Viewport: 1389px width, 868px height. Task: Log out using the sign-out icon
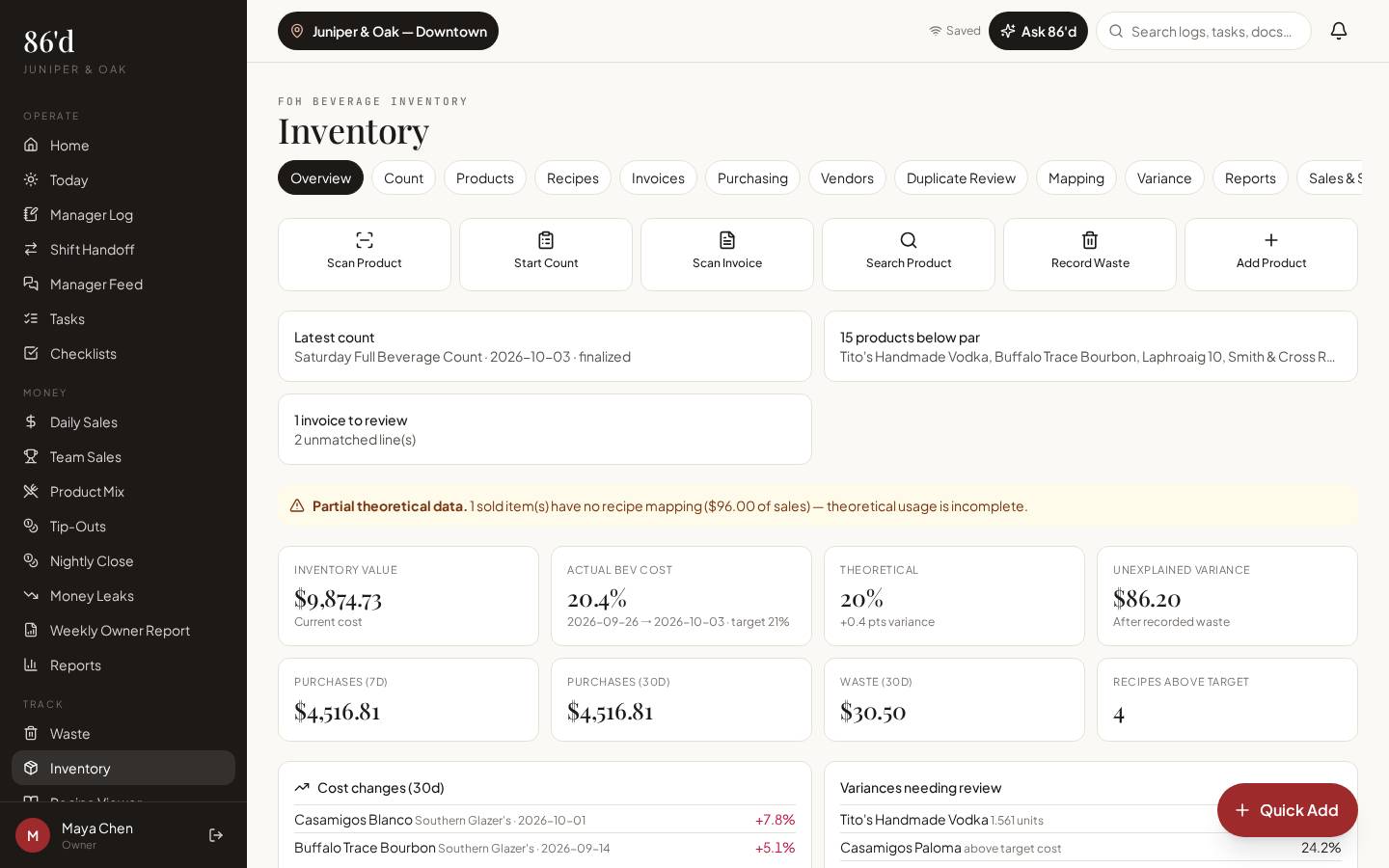pyautogui.click(x=216, y=835)
